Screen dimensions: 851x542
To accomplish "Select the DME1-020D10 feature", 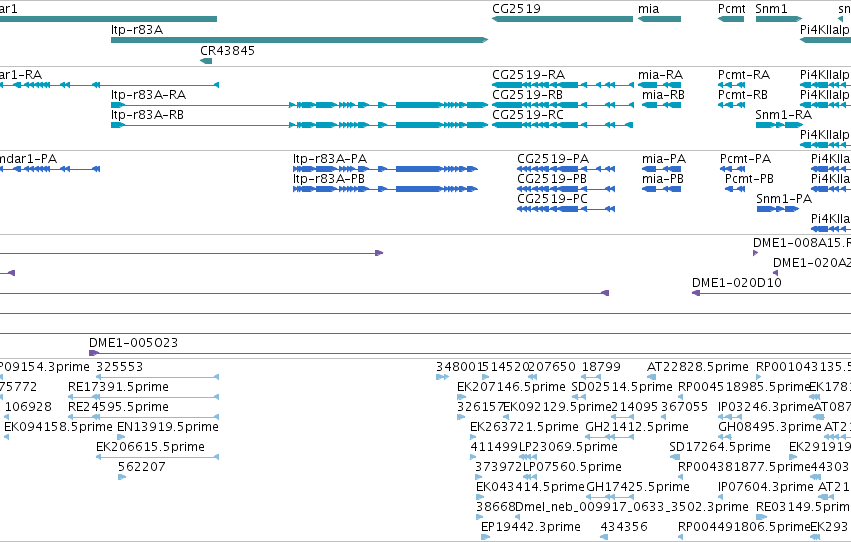I will tap(771, 294).
